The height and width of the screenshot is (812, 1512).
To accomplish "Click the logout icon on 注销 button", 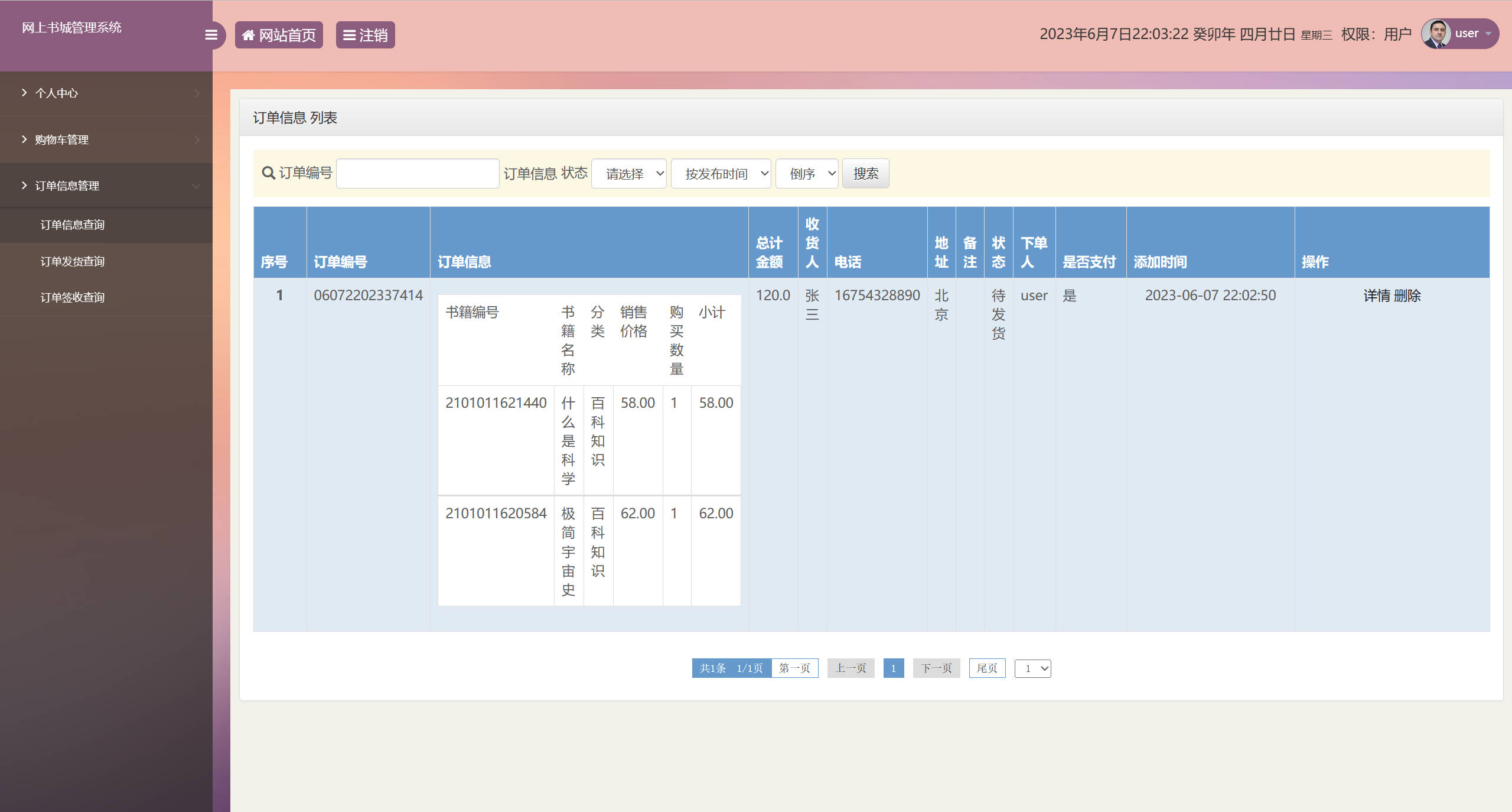I will pyautogui.click(x=349, y=34).
